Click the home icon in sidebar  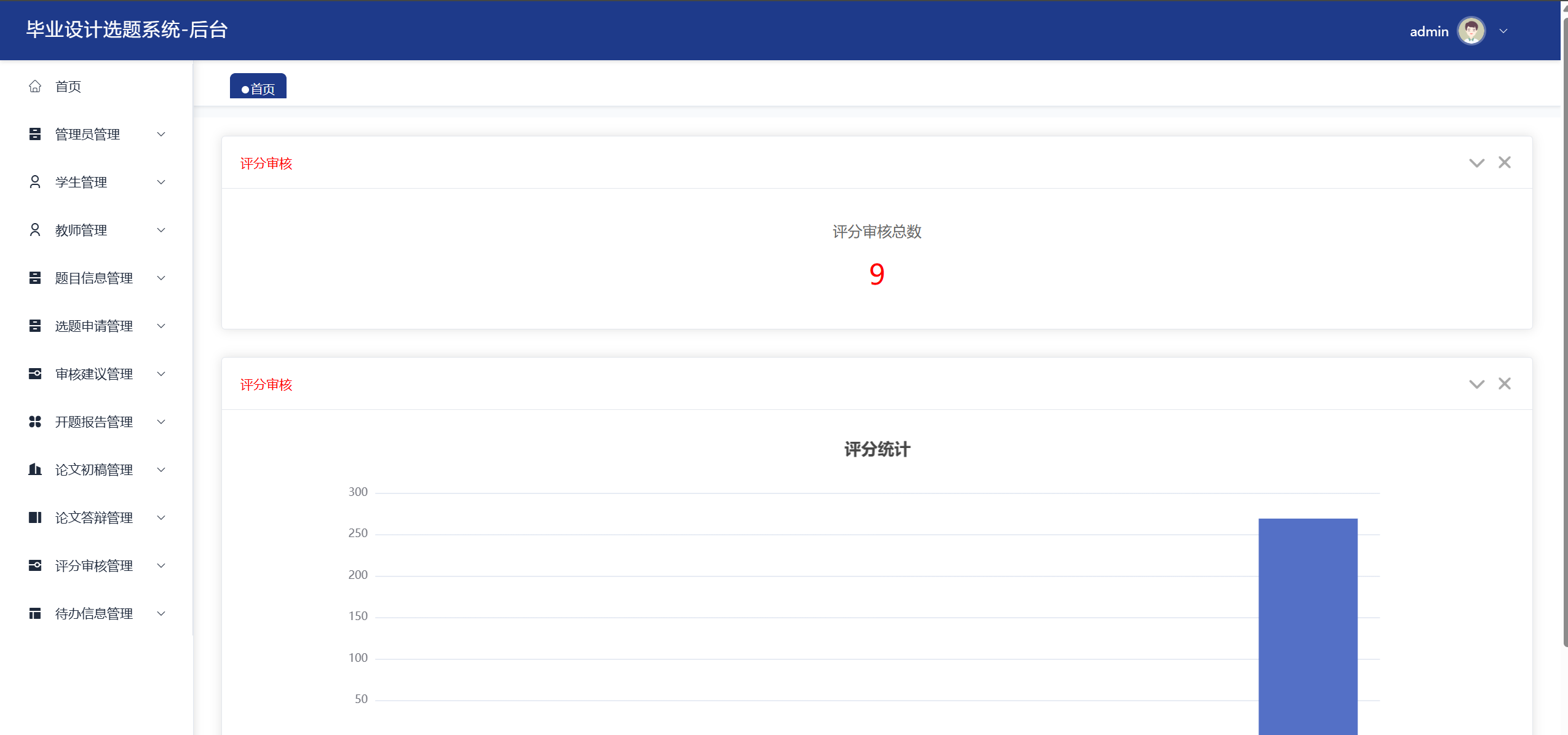[x=35, y=87]
